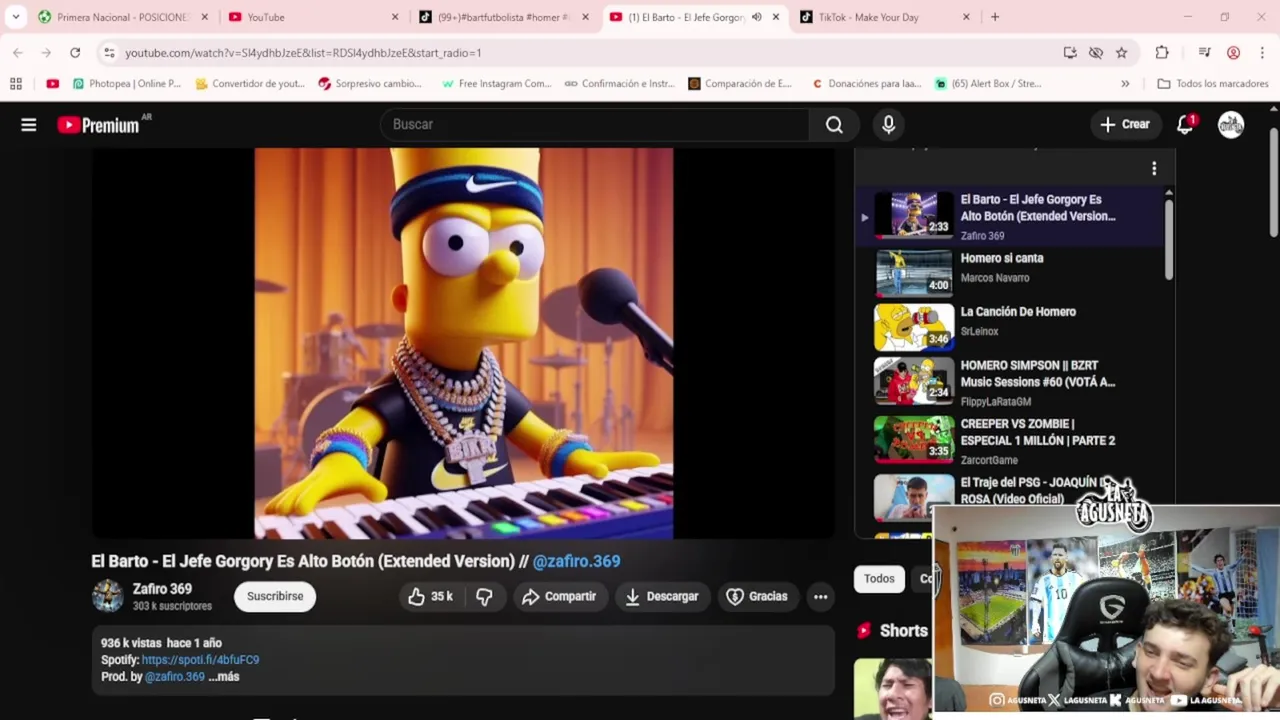Click the Compartir button
Viewport: 1280px width, 720px height.
[x=560, y=596]
